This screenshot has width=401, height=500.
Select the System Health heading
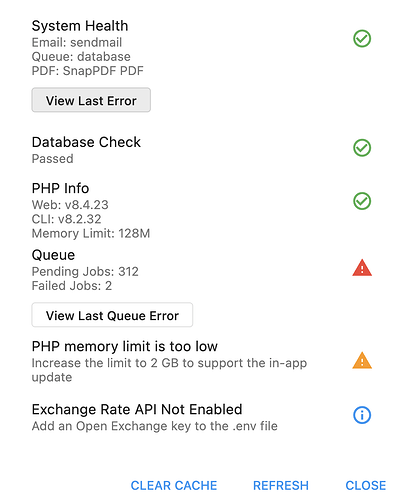(80, 26)
